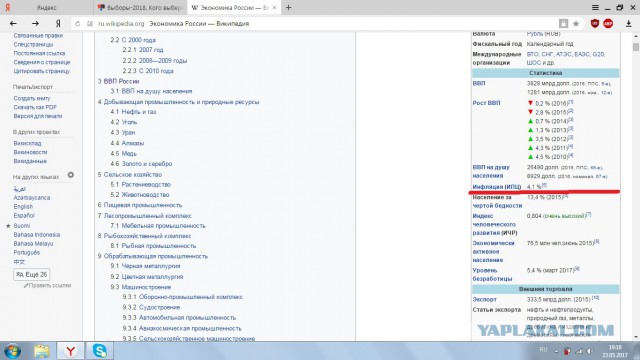The width and height of the screenshot is (640, 360).
Task: Open the Suomi language version
Action: point(22,226)
